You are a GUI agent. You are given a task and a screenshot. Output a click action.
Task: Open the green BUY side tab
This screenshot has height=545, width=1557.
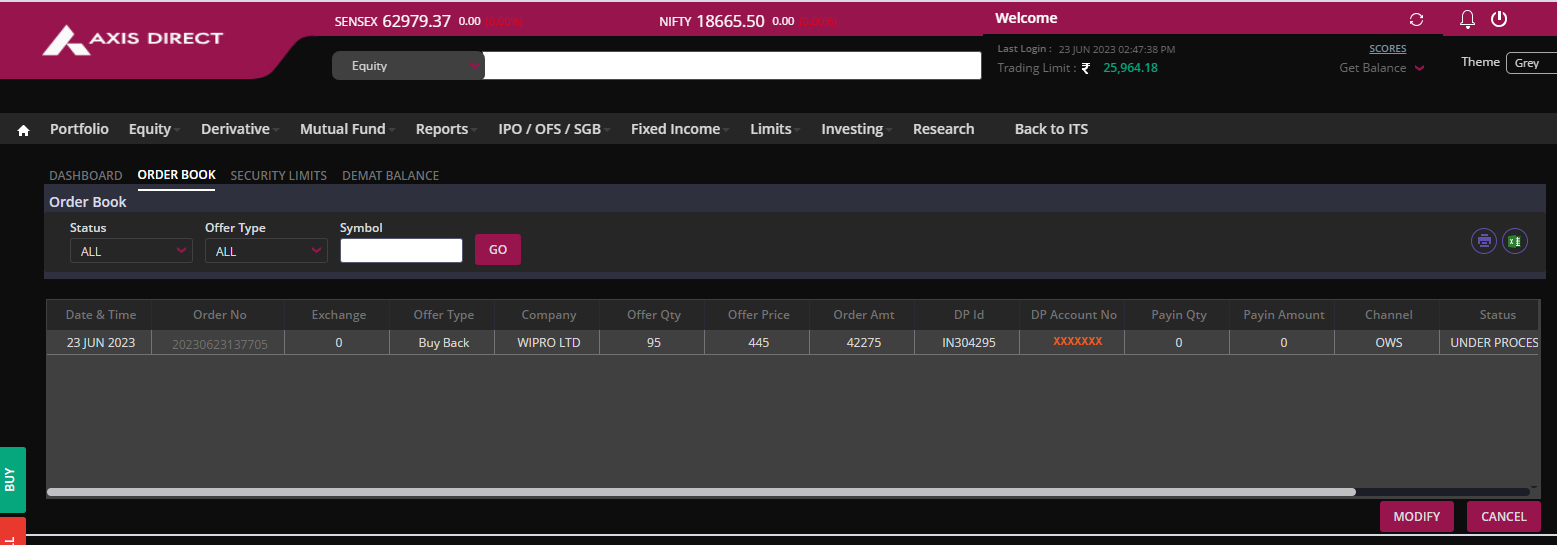[12, 480]
